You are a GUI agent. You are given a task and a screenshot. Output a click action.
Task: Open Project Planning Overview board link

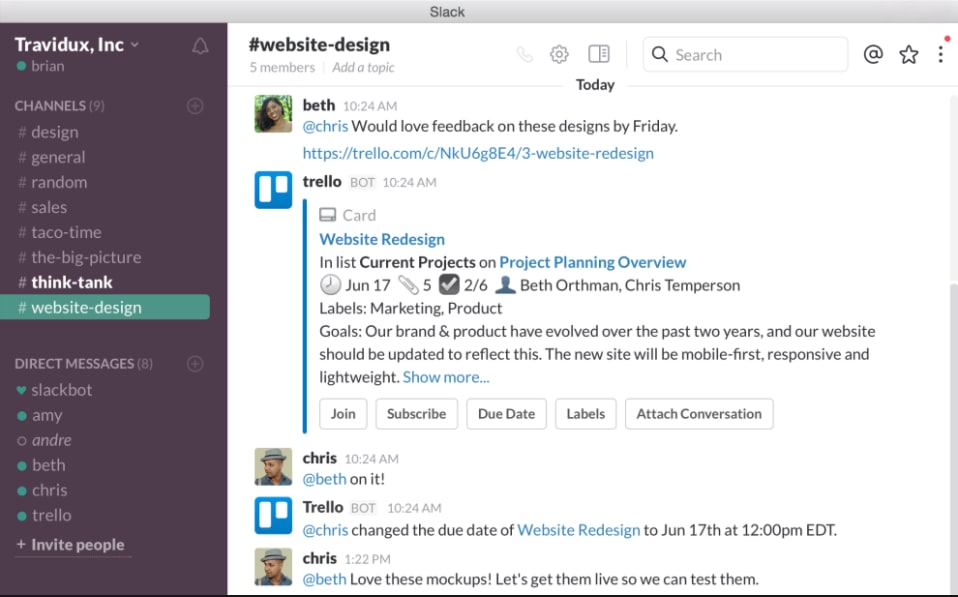tap(593, 262)
